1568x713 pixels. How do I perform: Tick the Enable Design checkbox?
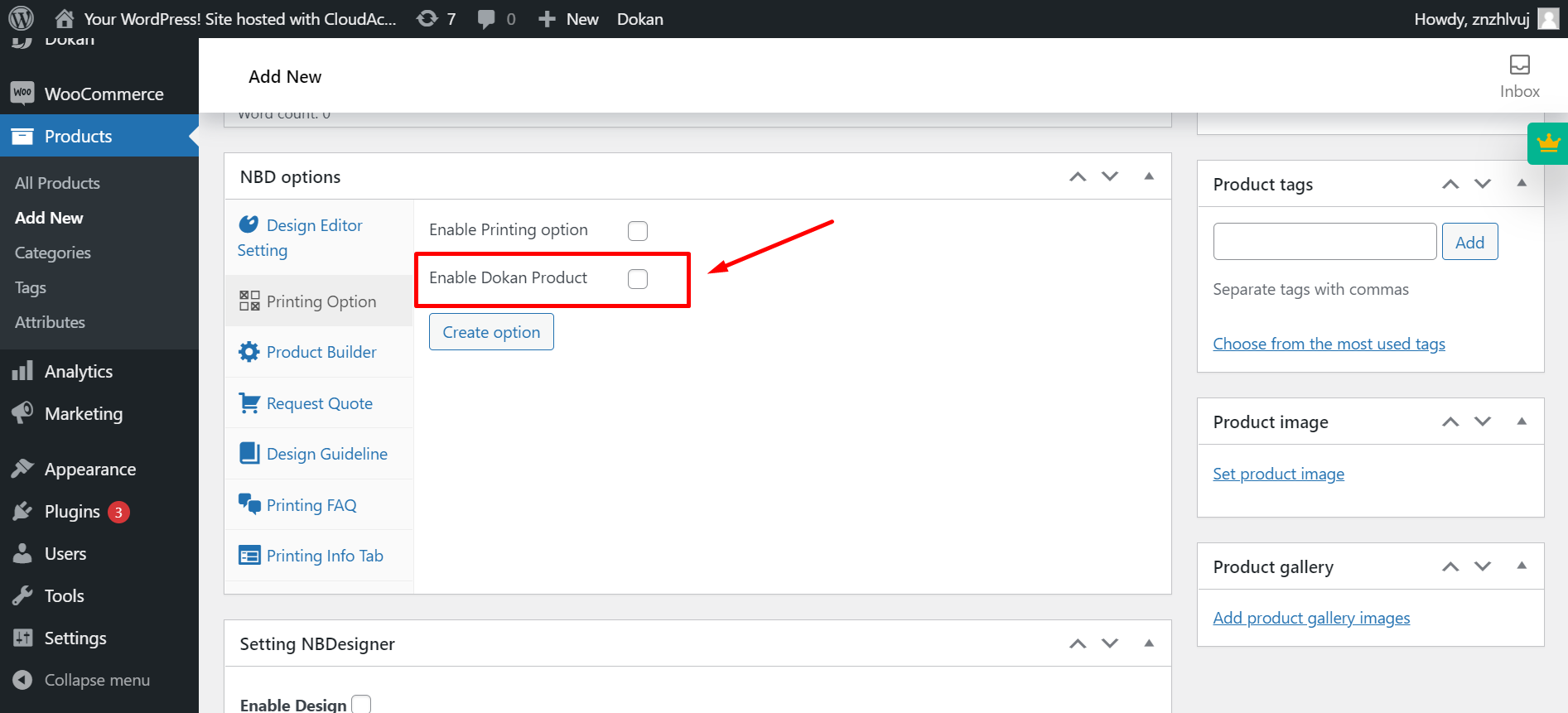[x=361, y=705]
